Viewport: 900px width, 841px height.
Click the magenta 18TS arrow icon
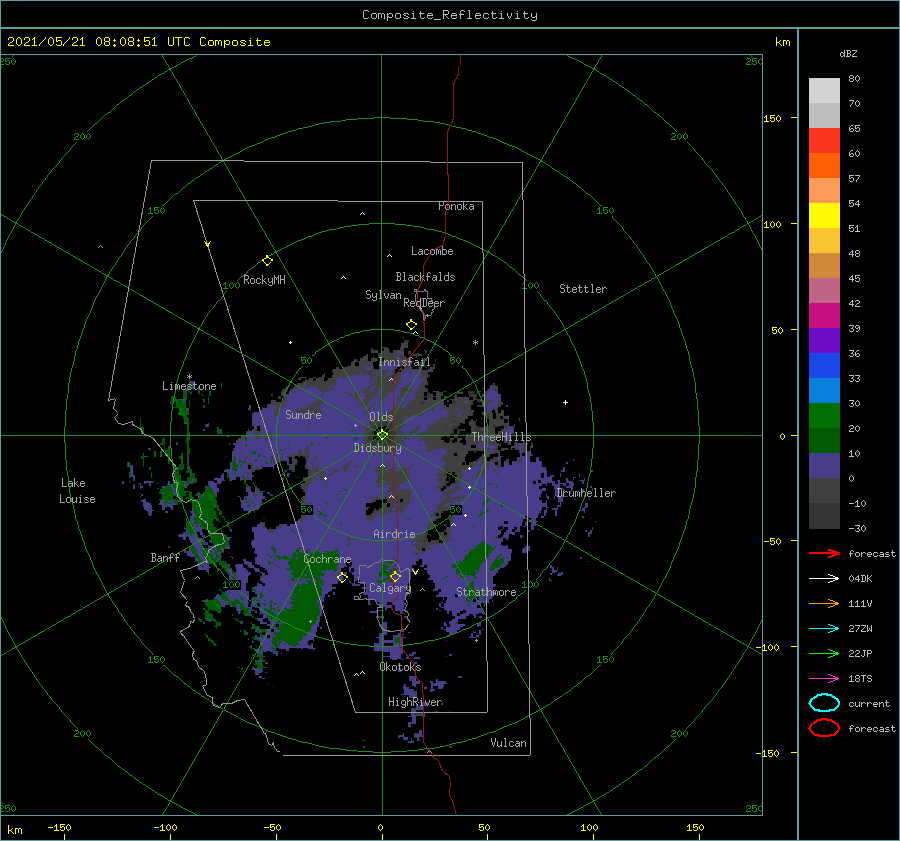coord(824,679)
